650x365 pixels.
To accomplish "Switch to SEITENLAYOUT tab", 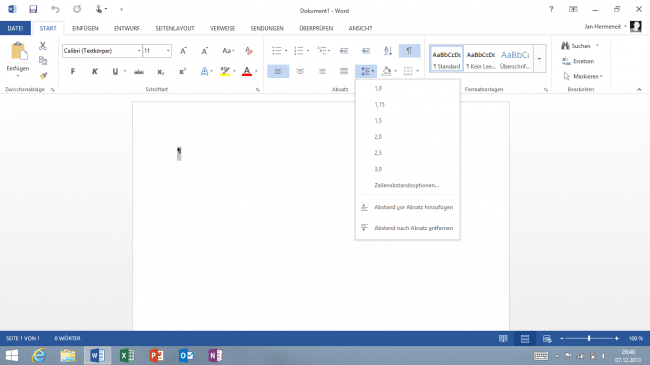I will coord(175,28).
